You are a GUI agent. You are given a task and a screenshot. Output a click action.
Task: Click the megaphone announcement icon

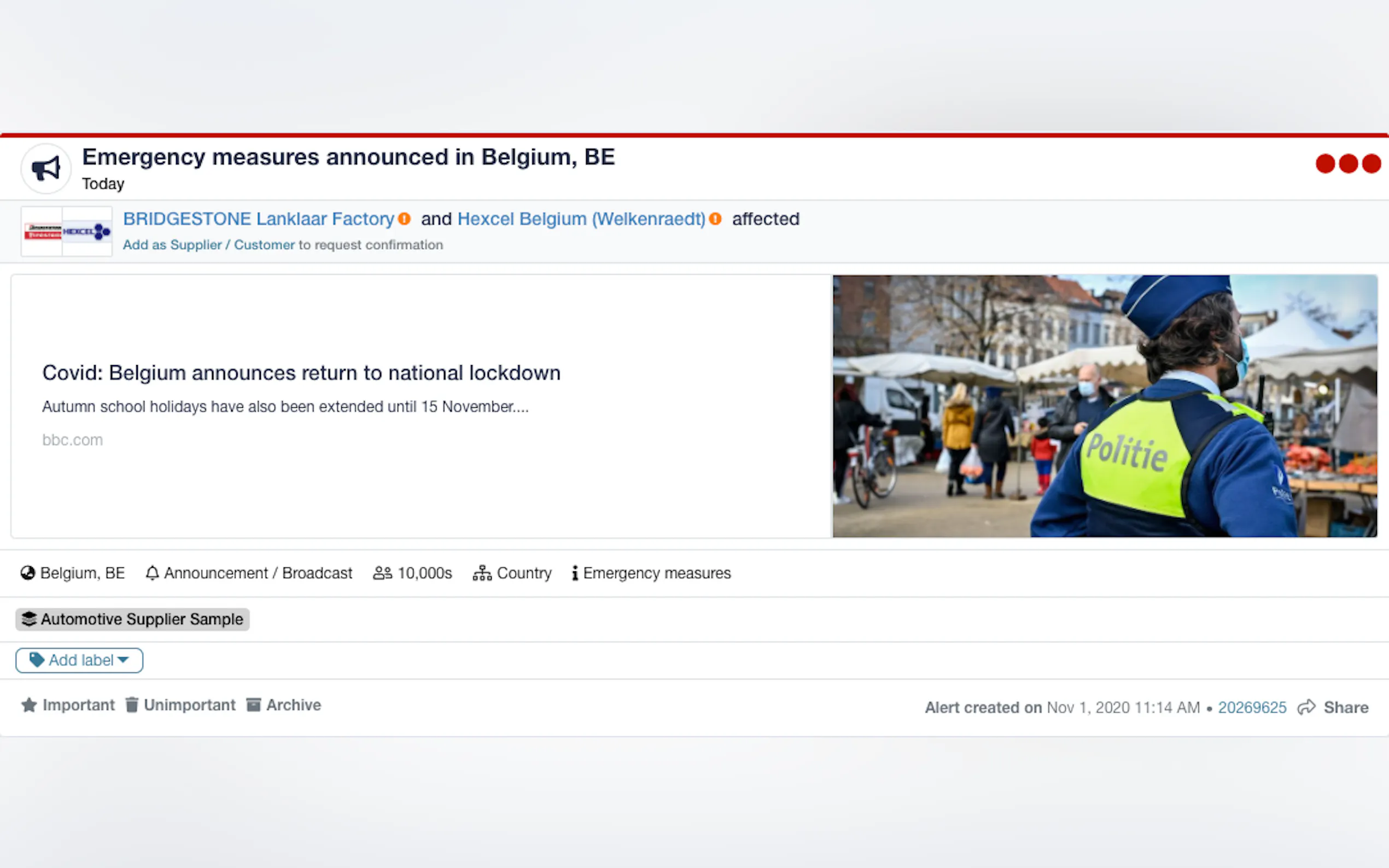pos(45,169)
